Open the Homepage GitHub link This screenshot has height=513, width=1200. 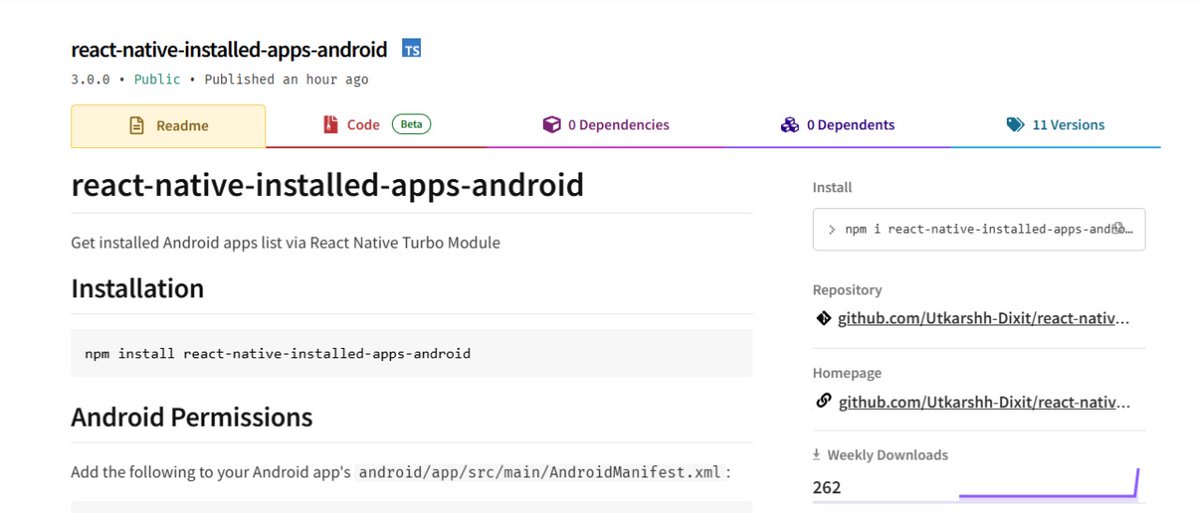pyautogui.click(x=985, y=402)
